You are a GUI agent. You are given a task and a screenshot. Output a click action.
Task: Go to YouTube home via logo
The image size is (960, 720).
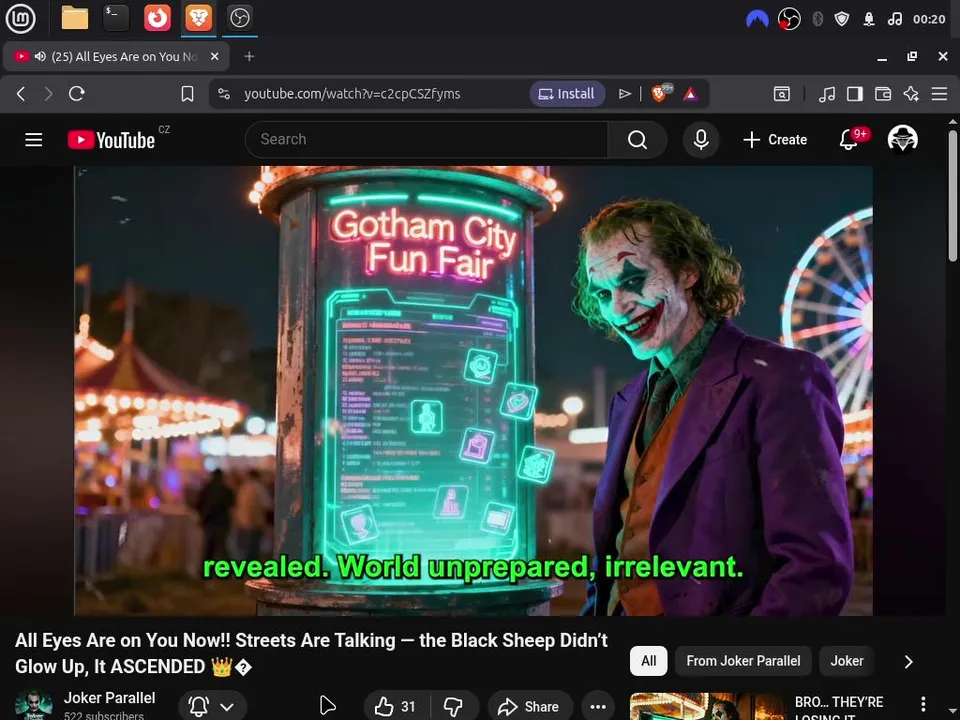coord(111,140)
